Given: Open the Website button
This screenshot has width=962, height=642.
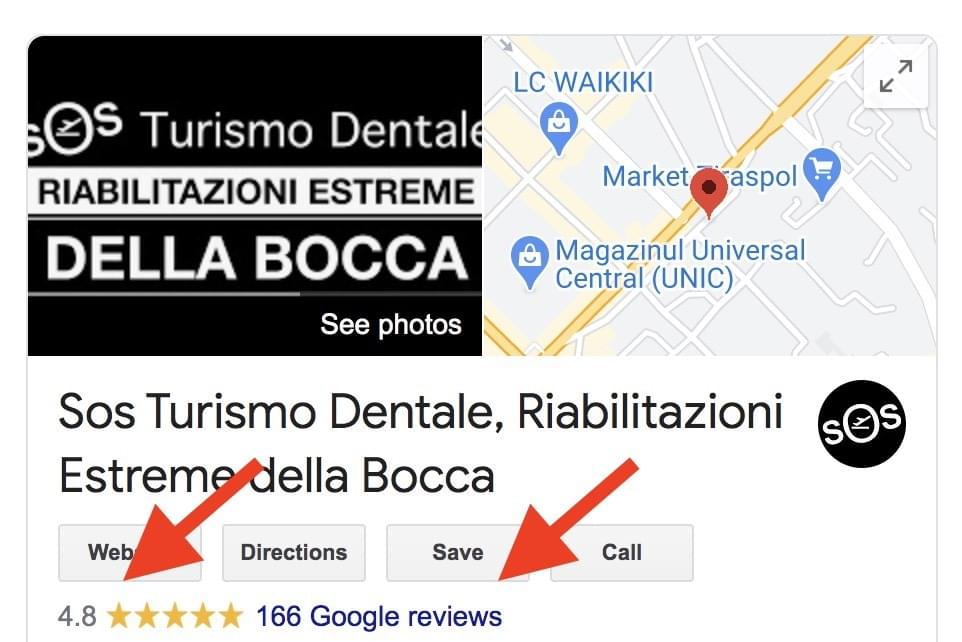Looking at the screenshot, I should [x=129, y=552].
